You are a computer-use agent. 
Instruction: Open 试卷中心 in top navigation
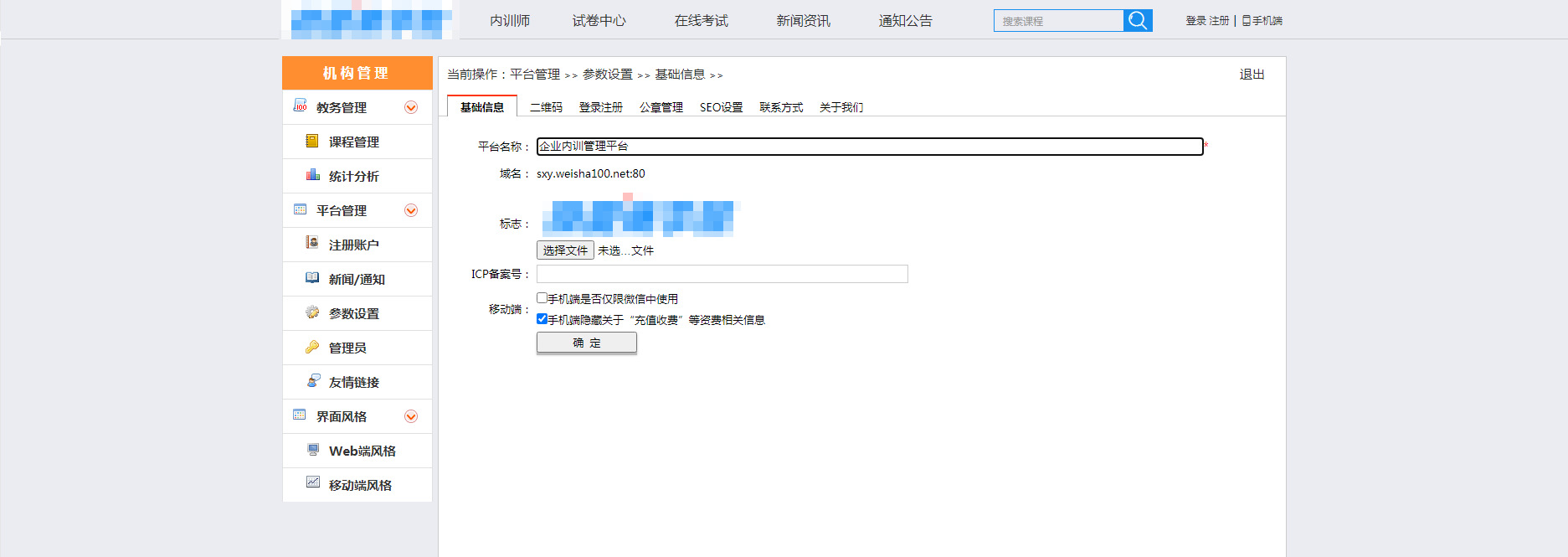(x=599, y=21)
